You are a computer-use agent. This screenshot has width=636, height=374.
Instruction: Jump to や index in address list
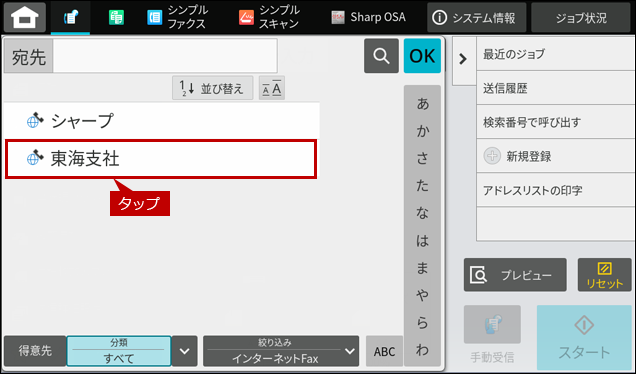pos(422,295)
